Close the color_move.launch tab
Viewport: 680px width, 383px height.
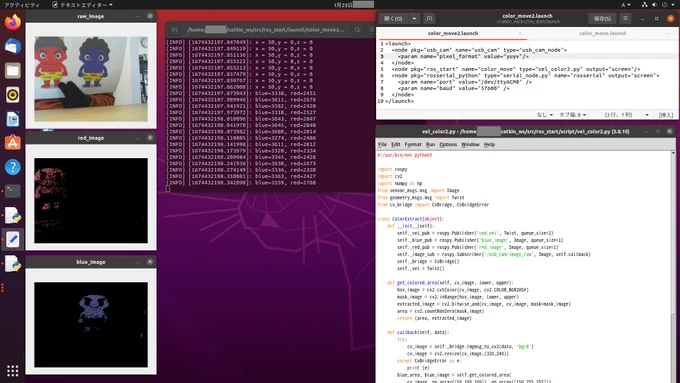(x=670, y=33)
